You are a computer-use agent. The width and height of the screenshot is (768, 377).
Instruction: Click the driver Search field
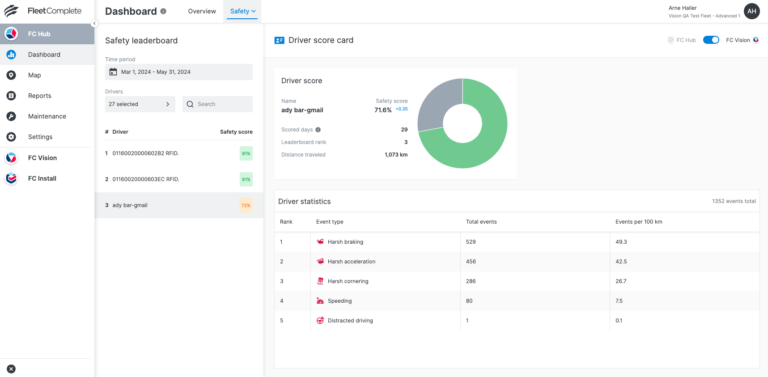(217, 104)
